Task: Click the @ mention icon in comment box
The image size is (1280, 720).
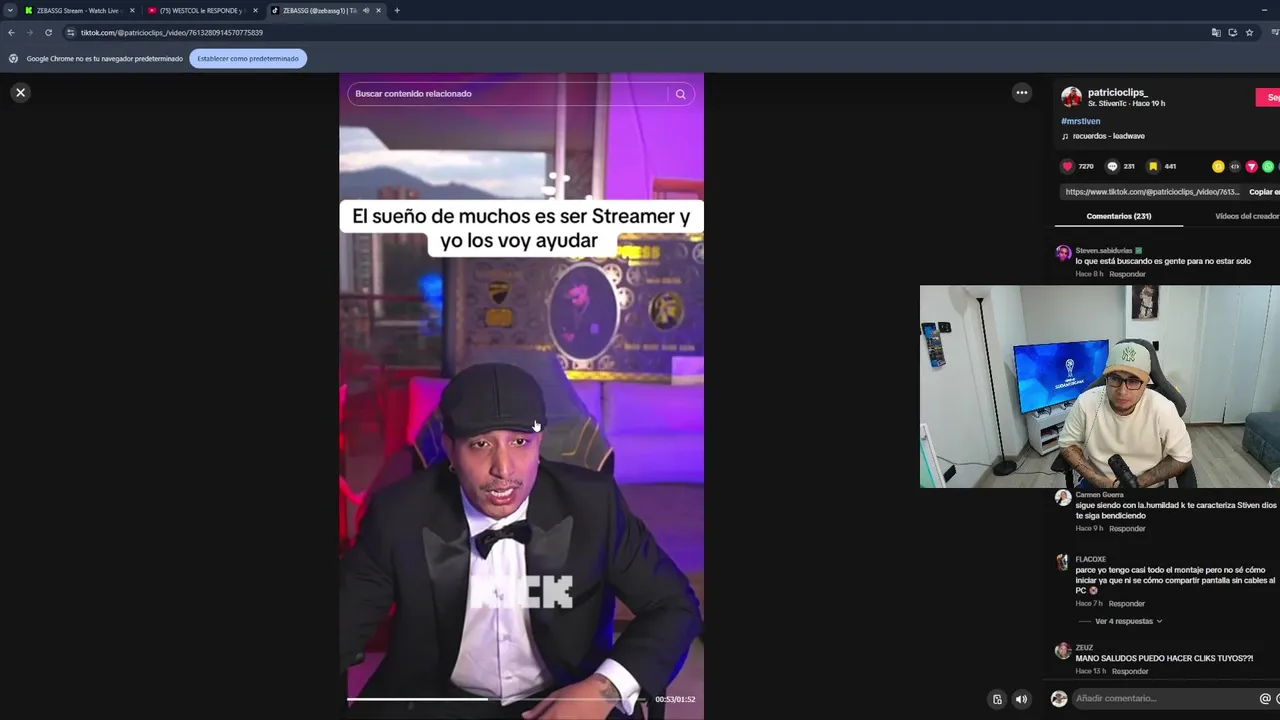Action: tap(1265, 698)
